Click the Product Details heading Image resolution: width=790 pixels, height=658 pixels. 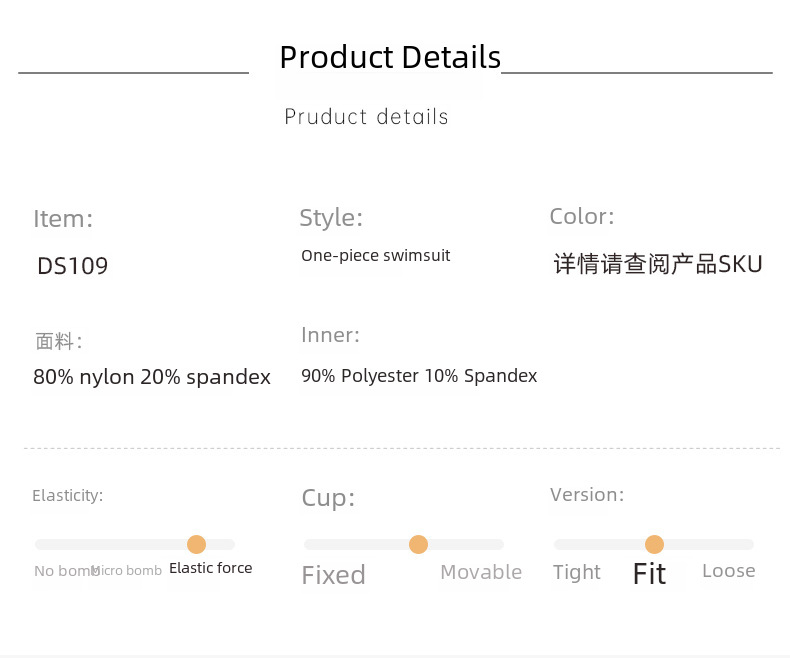click(x=390, y=57)
